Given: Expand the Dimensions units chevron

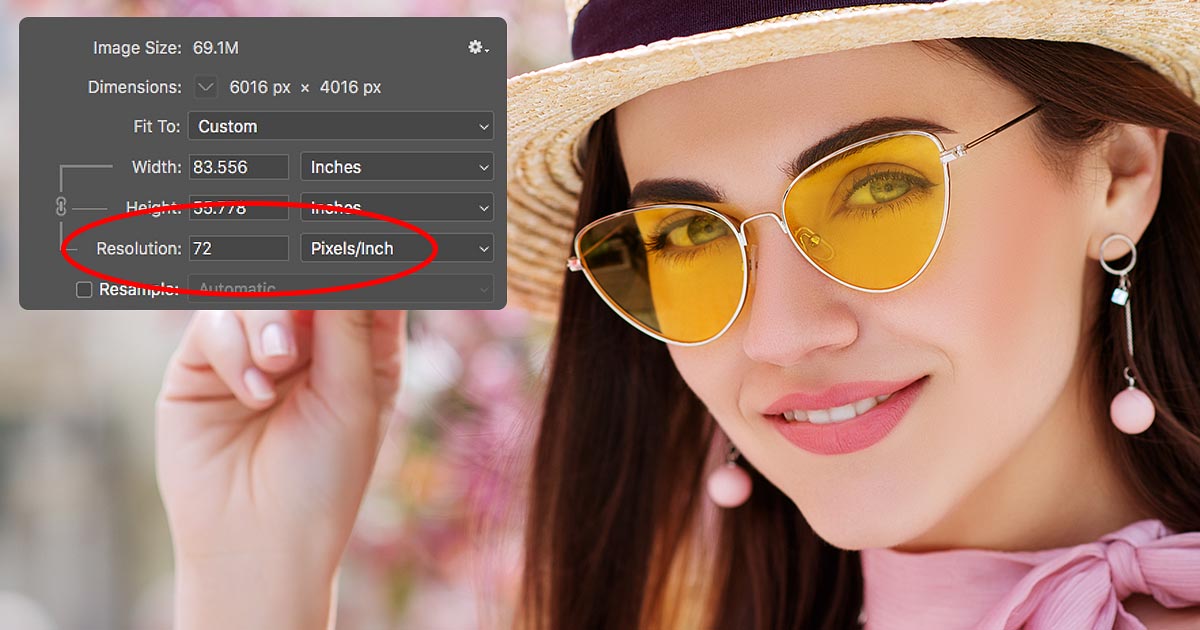Looking at the screenshot, I should point(205,87).
